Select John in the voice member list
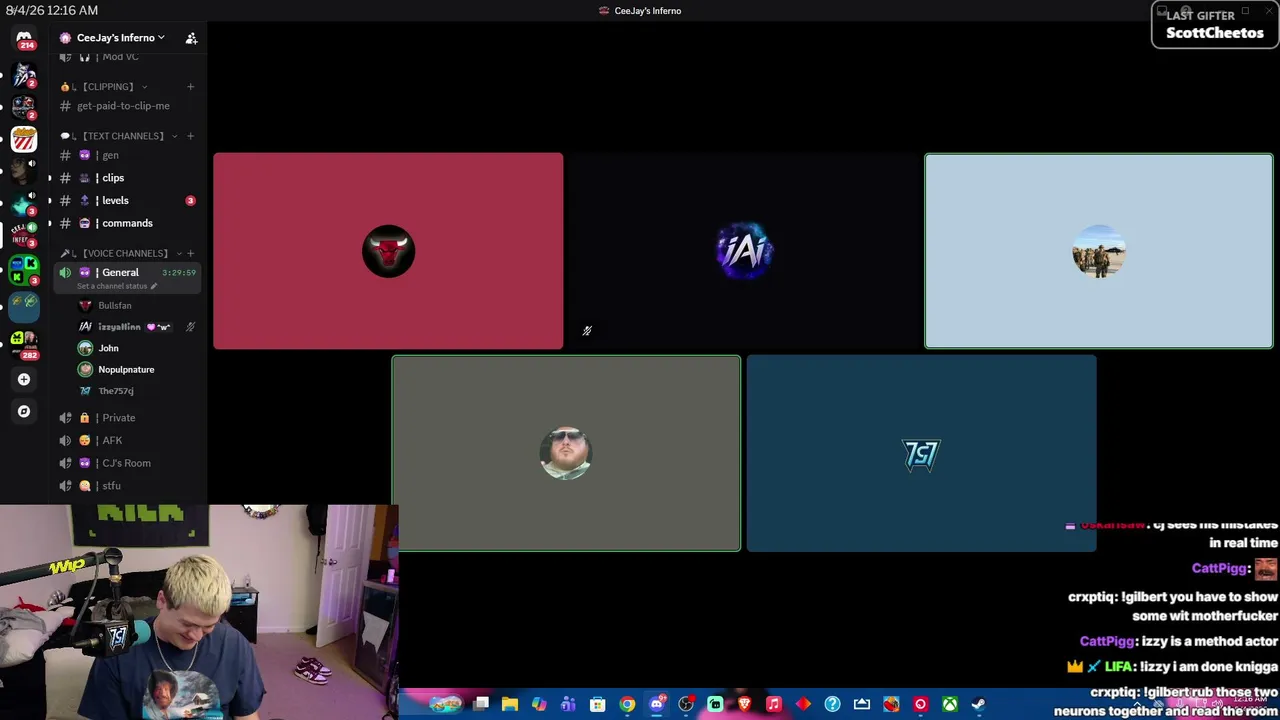Image resolution: width=1280 pixels, height=720 pixels. [138, 348]
